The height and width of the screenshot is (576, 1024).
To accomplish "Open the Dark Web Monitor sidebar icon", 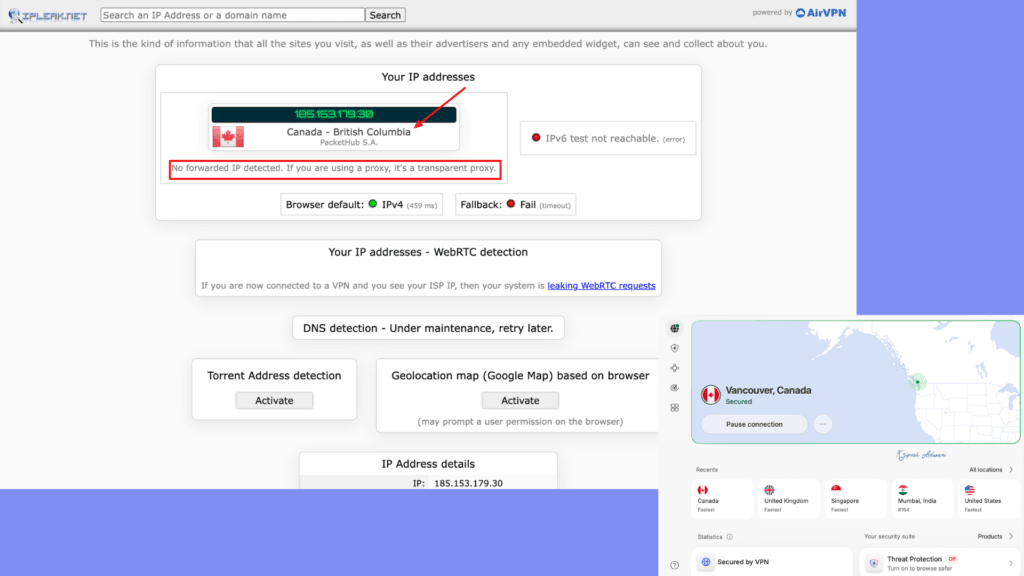I will [675, 388].
